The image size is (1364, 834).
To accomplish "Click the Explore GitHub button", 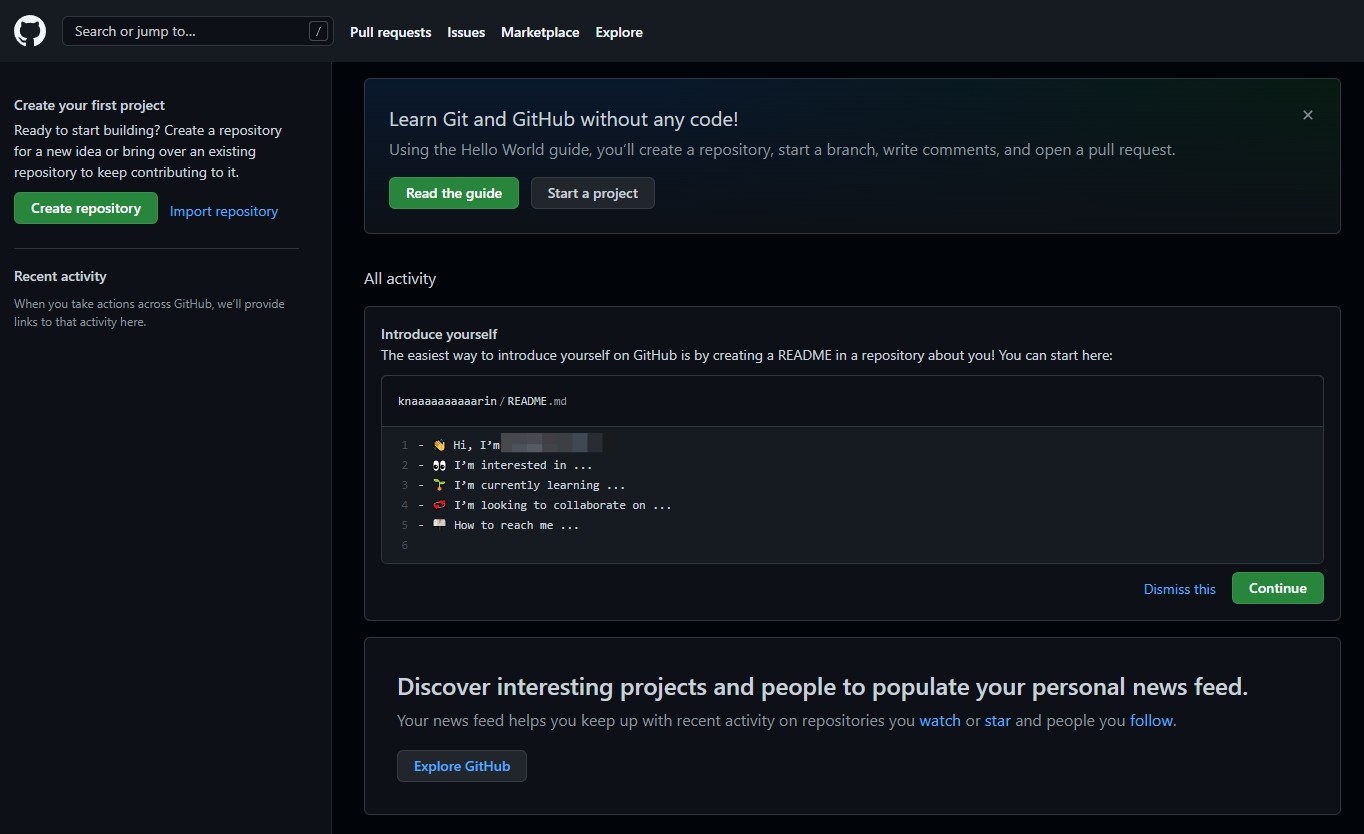I will (462, 766).
